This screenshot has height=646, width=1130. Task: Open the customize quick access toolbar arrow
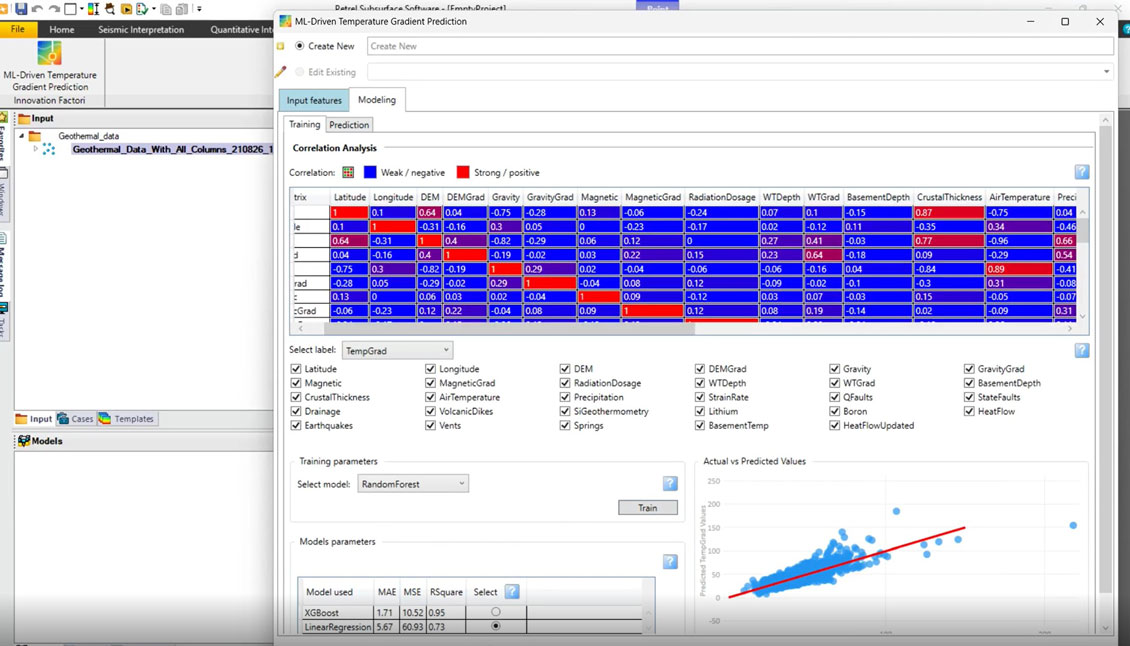199,9
